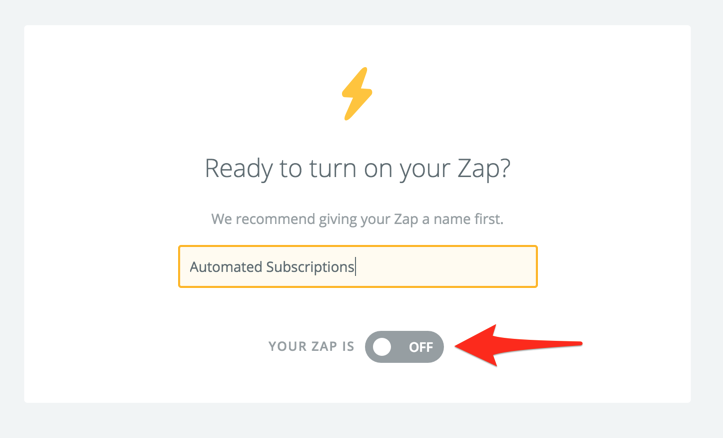The width and height of the screenshot is (723, 438).
Task: Click the "Ready to turn on your Zap?" heading
Action: pyautogui.click(x=357, y=167)
